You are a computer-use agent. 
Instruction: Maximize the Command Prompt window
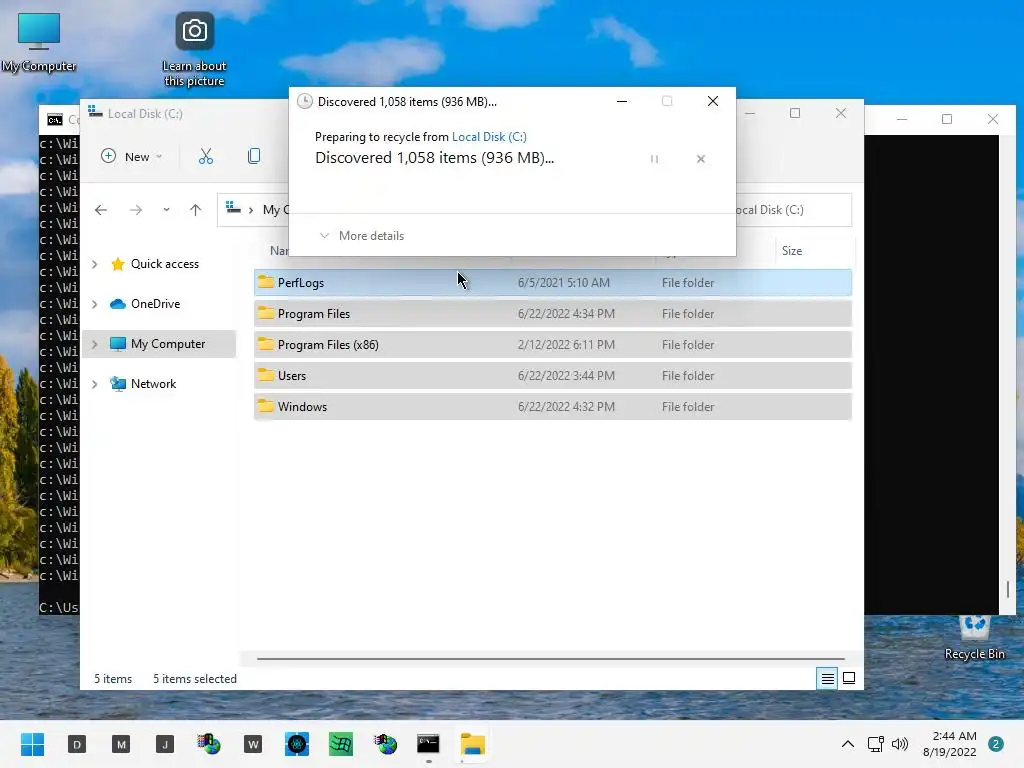pos(947,119)
